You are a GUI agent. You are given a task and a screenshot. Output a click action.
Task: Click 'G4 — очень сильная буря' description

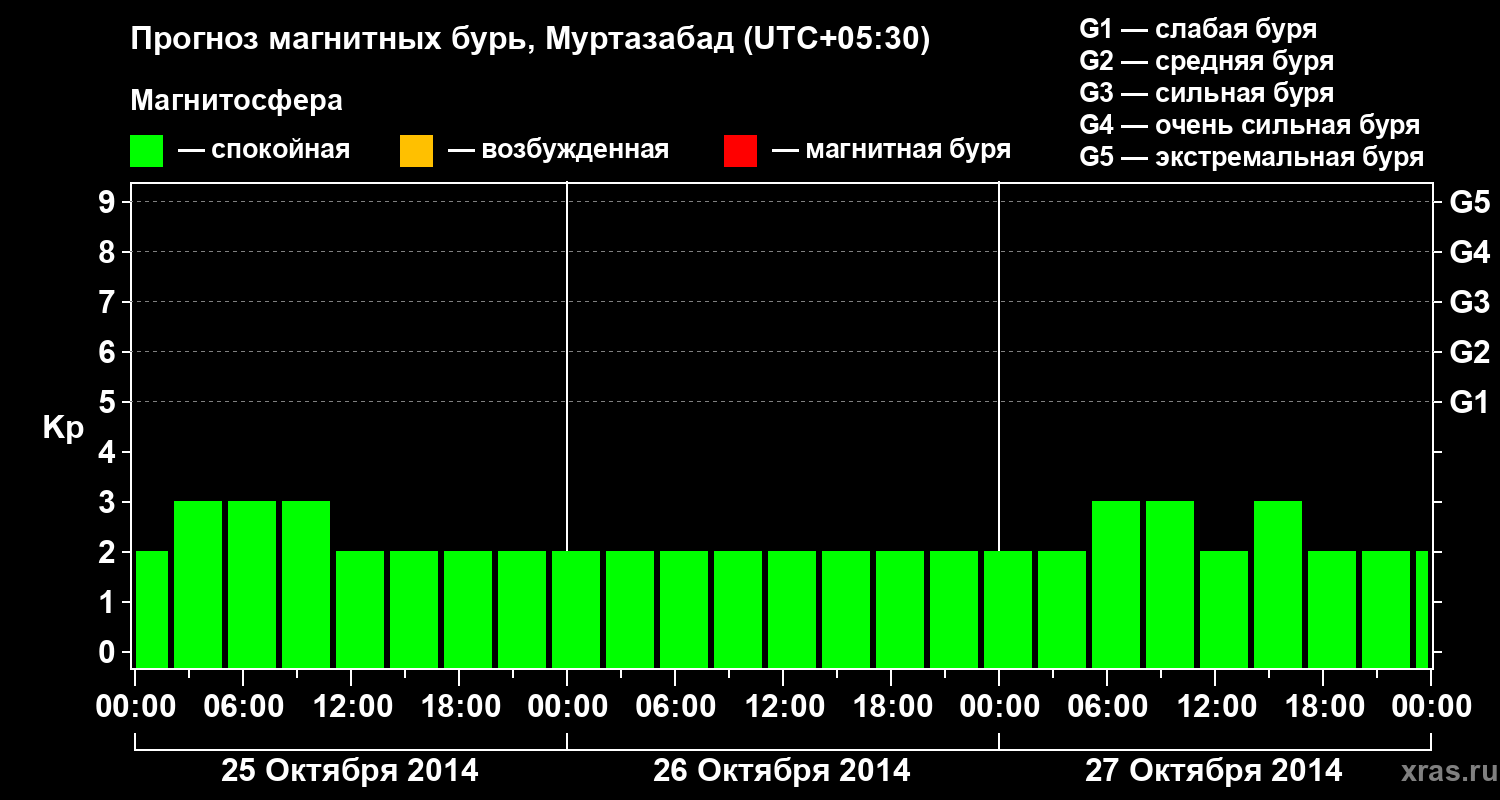(1249, 125)
